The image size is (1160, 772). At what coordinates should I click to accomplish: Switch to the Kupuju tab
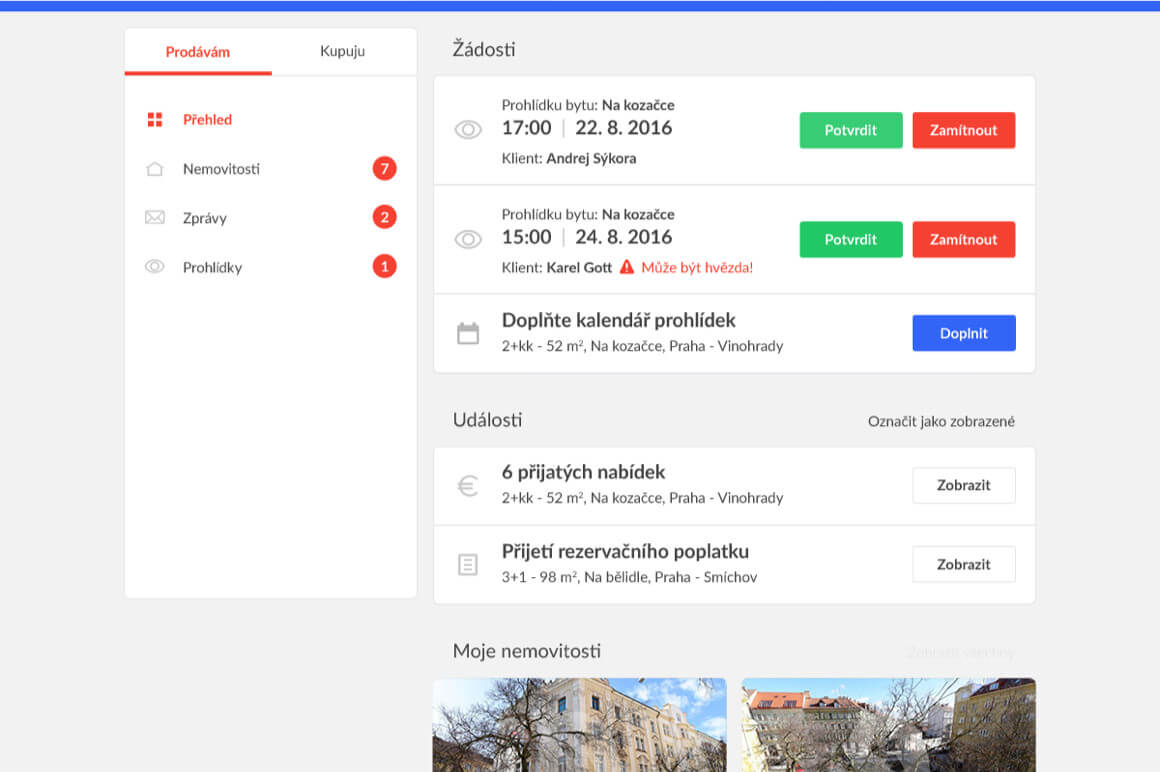coord(343,51)
